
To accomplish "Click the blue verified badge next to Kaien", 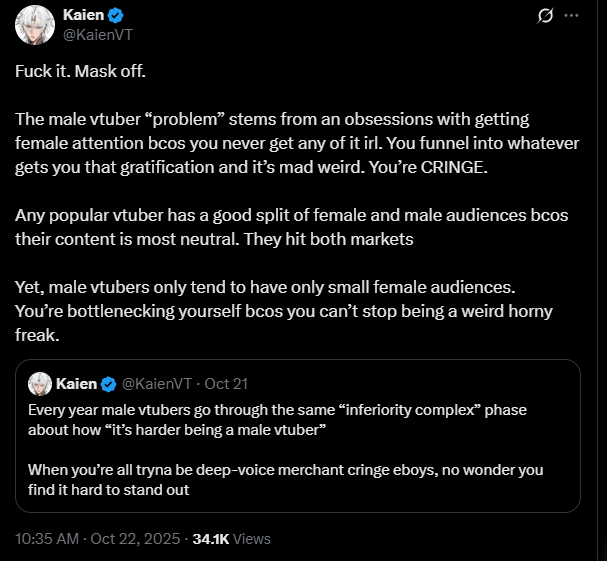I will coord(116,17).
